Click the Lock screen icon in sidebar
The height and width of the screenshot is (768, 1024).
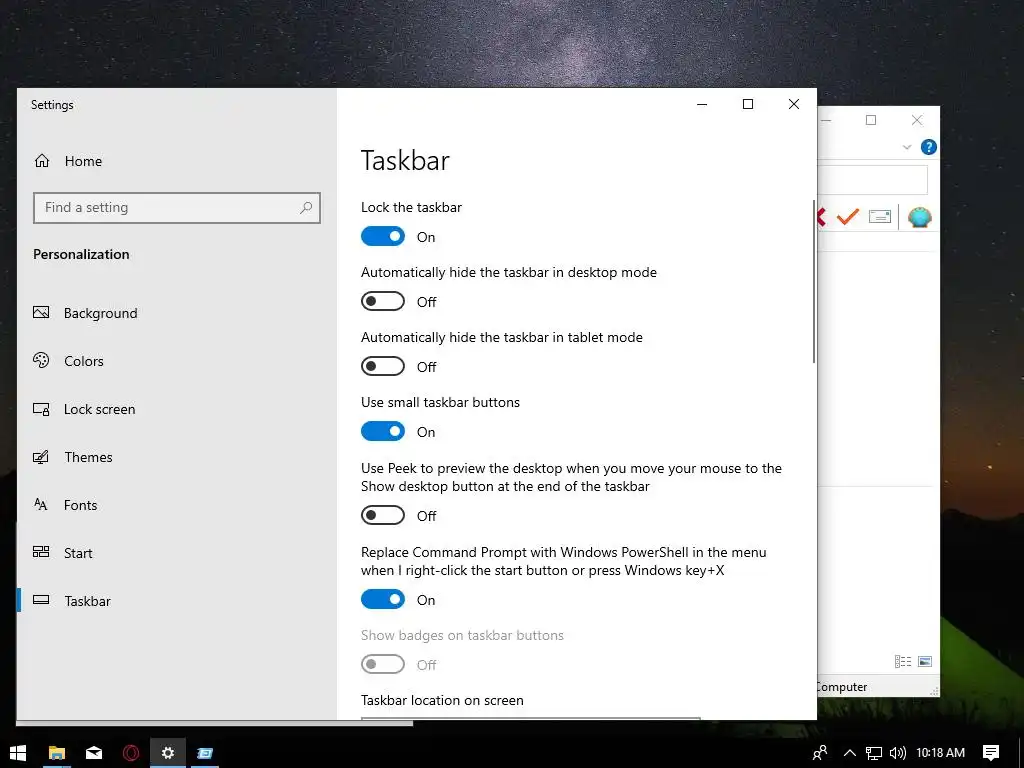point(41,409)
